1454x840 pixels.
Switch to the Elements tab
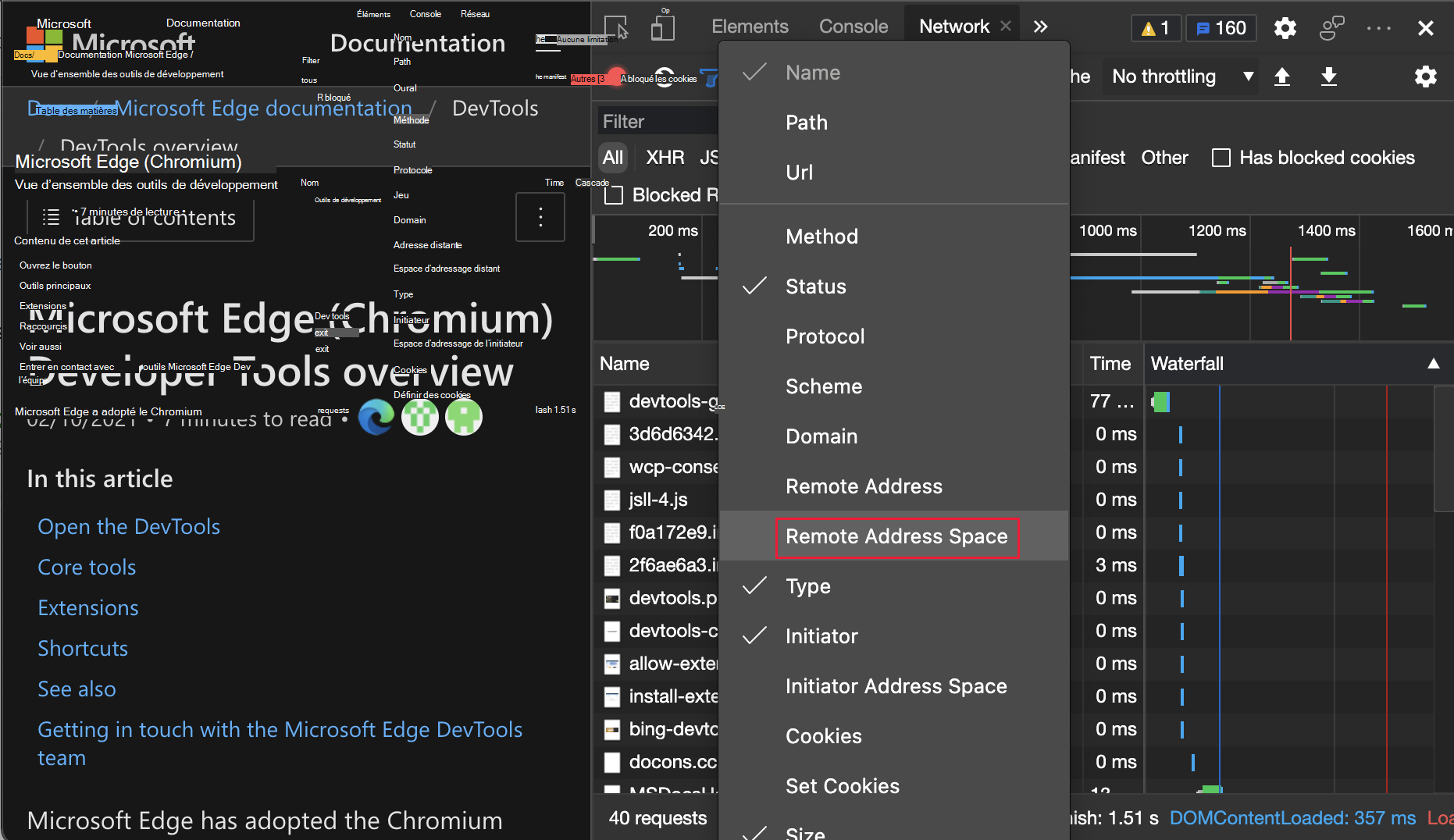click(x=749, y=26)
